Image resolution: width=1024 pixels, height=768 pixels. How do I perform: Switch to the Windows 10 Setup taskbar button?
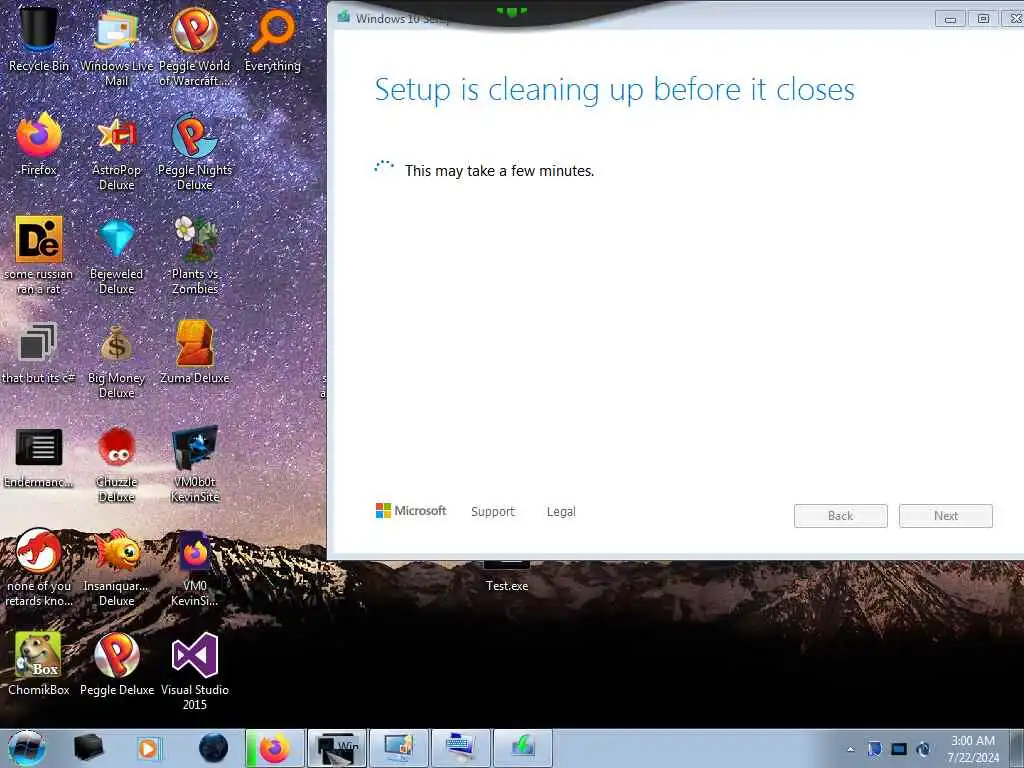(522, 748)
